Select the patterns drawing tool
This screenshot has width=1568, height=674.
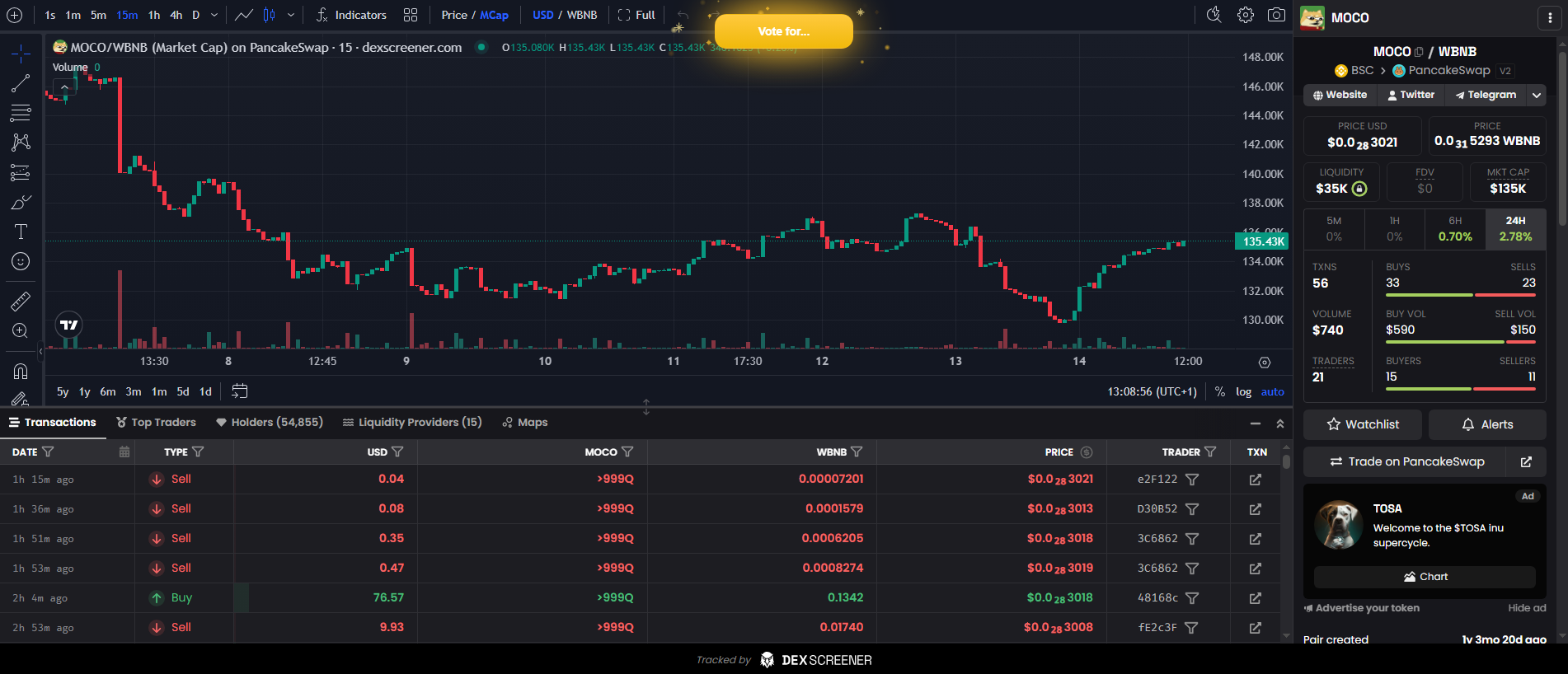coord(21,143)
